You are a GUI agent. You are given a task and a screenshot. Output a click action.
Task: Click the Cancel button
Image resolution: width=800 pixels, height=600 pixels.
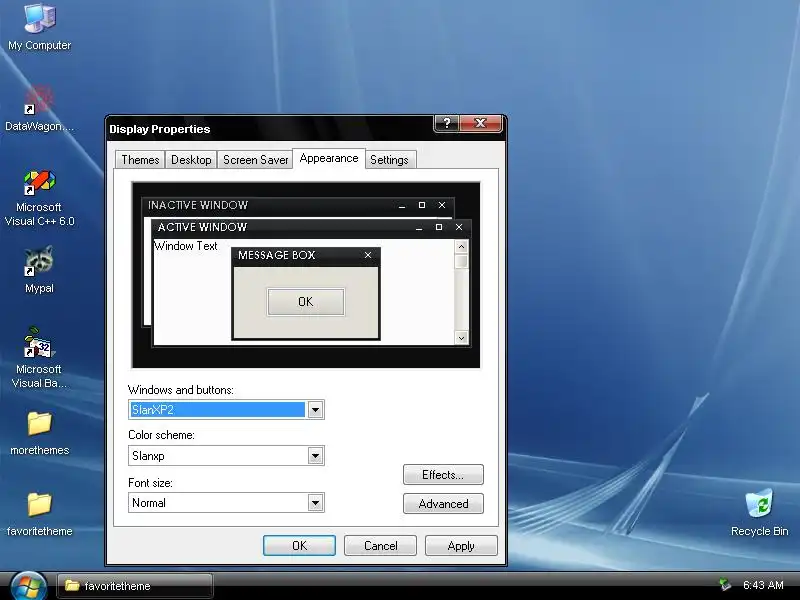click(381, 545)
